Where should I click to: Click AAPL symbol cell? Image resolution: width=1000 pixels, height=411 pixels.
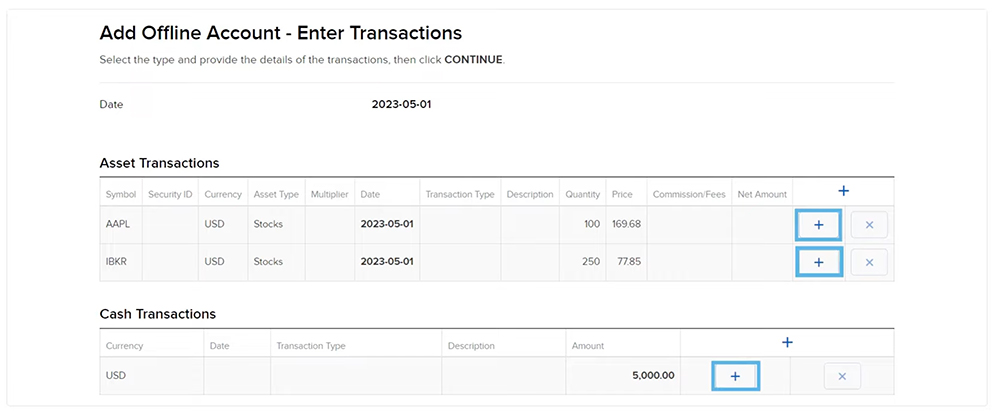pos(118,225)
